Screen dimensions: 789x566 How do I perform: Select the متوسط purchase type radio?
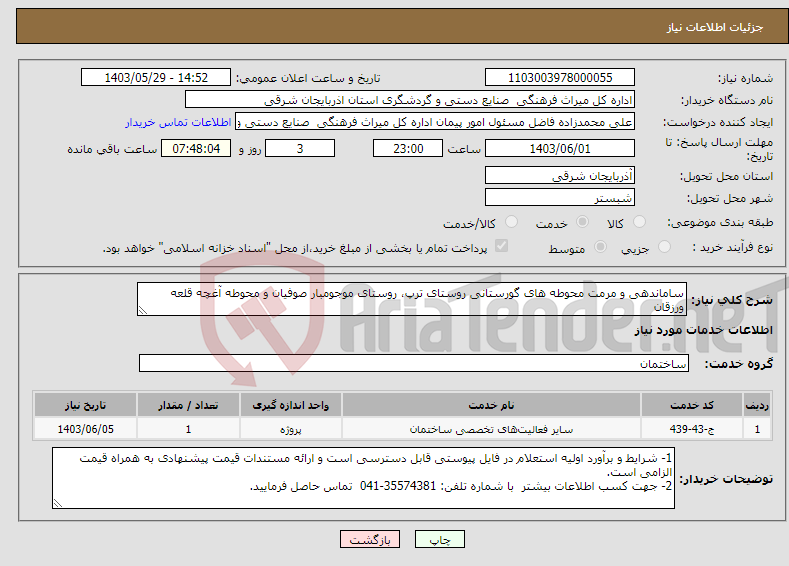click(600, 247)
